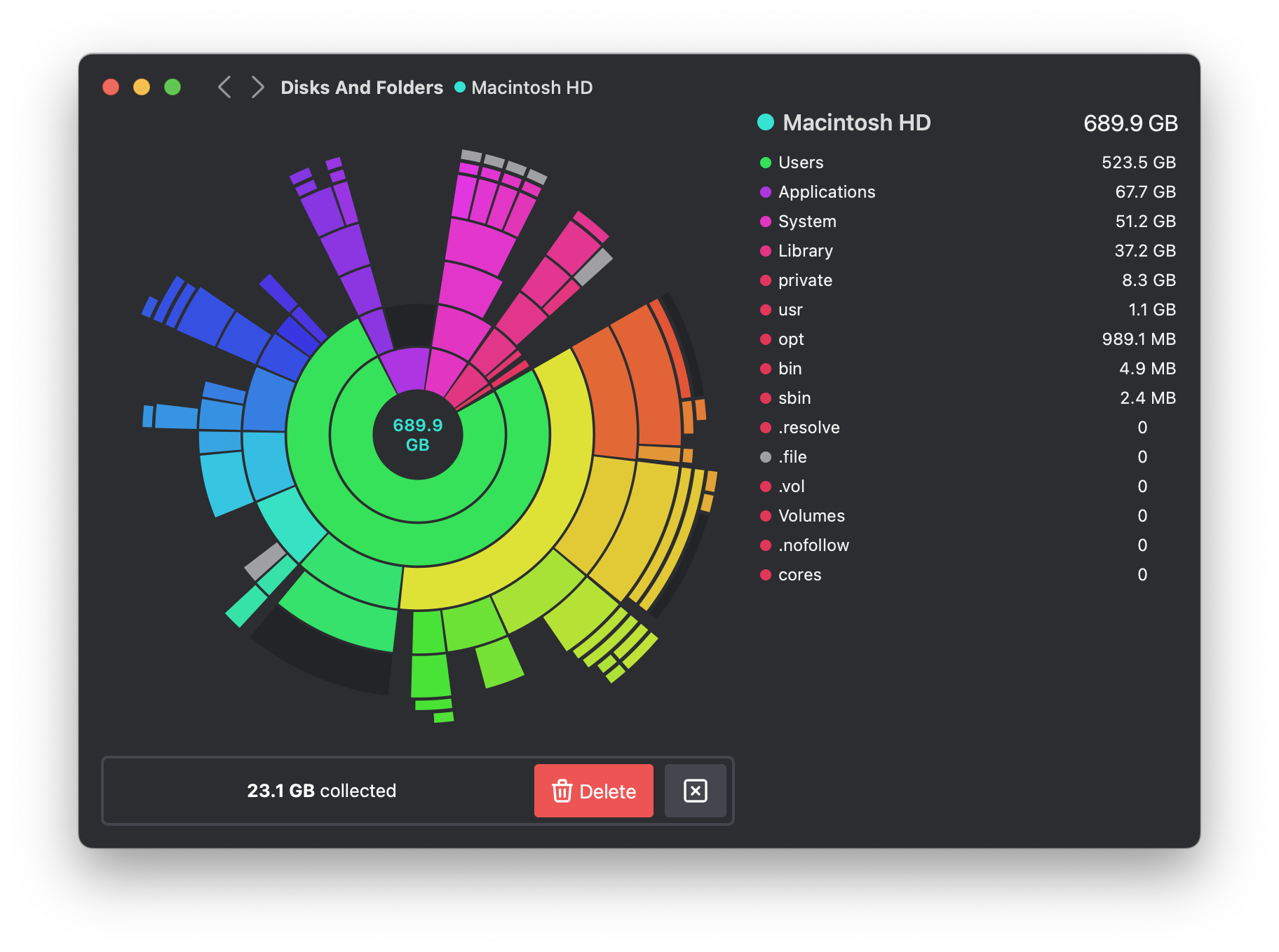
Task: Click the Macintosh HD heading in sidebar
Action: 856,123
